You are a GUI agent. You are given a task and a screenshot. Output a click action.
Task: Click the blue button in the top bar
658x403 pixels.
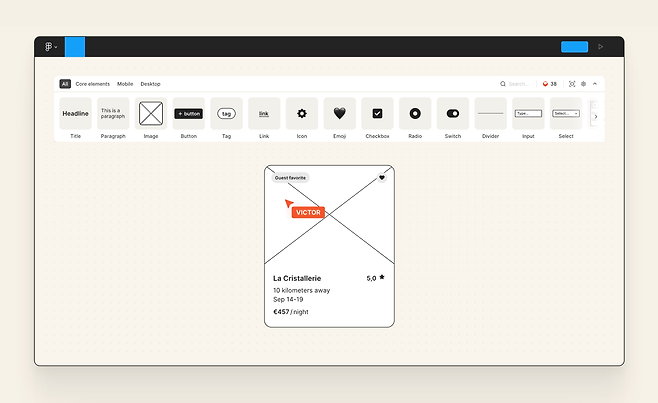(574, 47)
